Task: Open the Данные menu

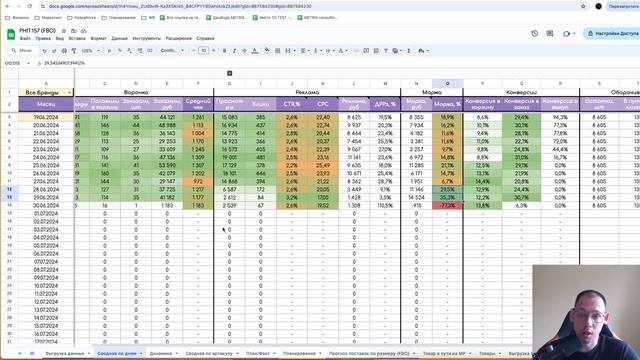Action: [119, 38]
